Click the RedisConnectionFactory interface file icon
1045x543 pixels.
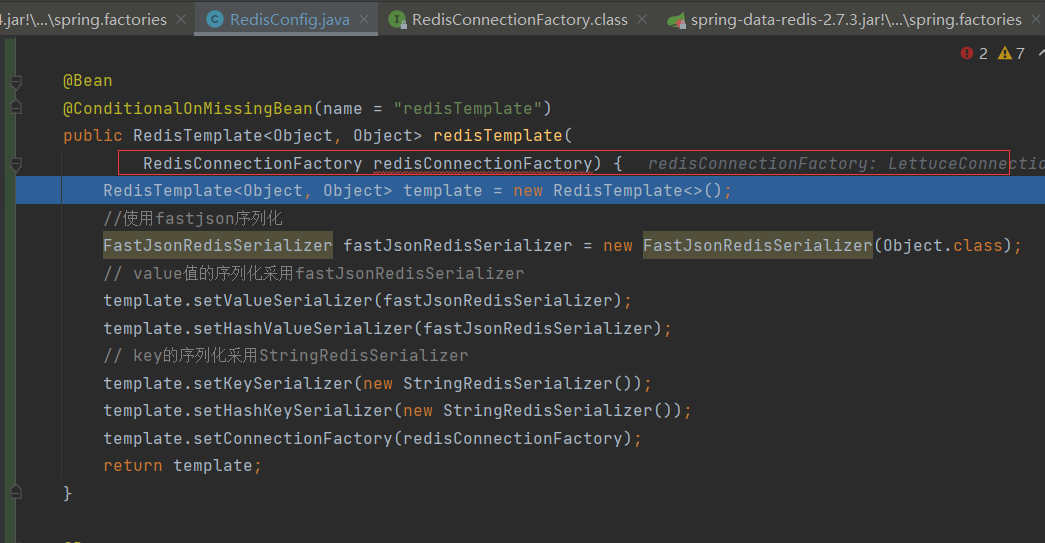point(397,19)
